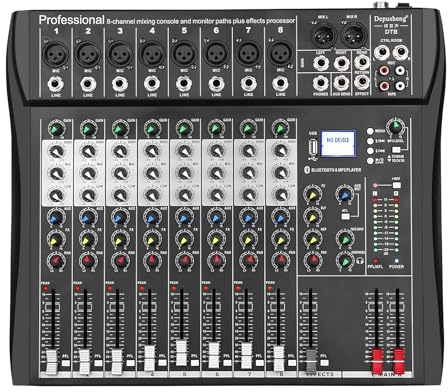Click the blue AUX knob on channel 2

pyautogui.click(x=88, y=218)
